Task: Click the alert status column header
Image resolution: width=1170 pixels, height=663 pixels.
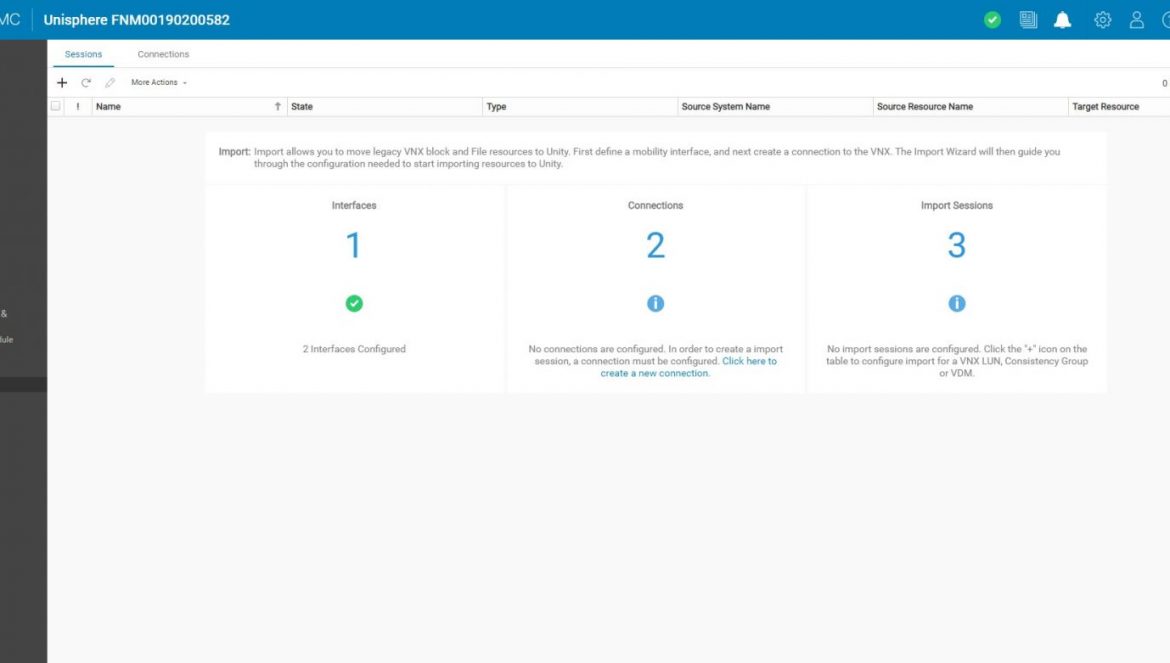Action: point(78,107)
